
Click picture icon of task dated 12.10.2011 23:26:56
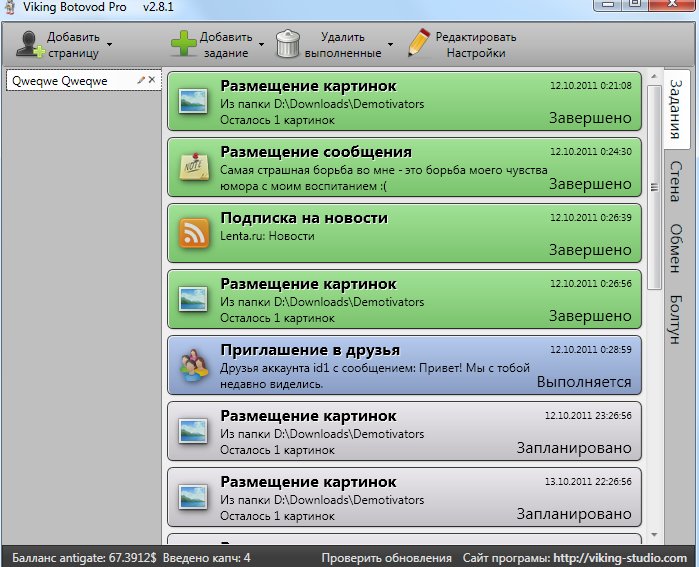click(x=193, y=431)
